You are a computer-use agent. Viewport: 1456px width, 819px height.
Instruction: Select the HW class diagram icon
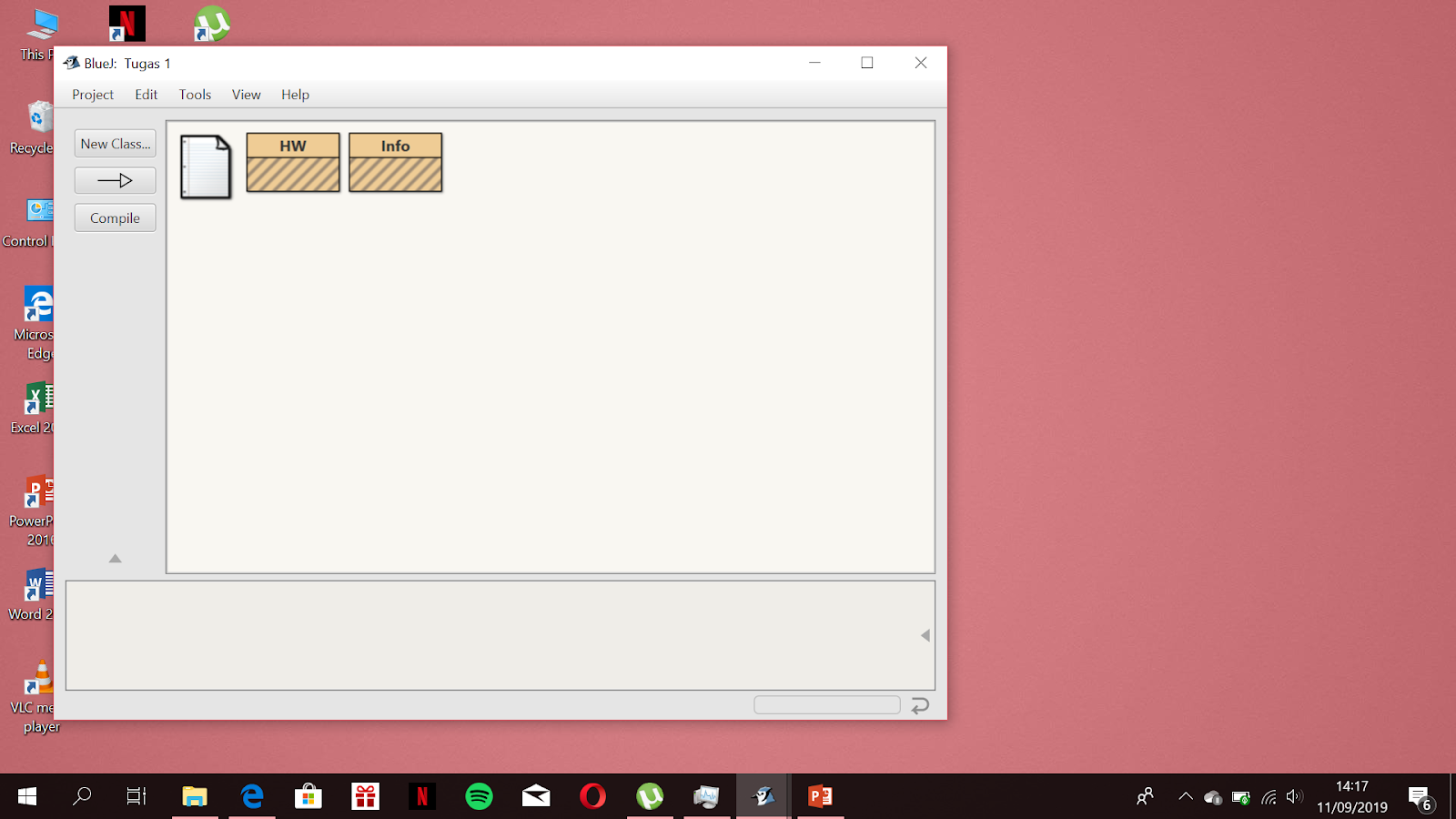coord(292,162)
